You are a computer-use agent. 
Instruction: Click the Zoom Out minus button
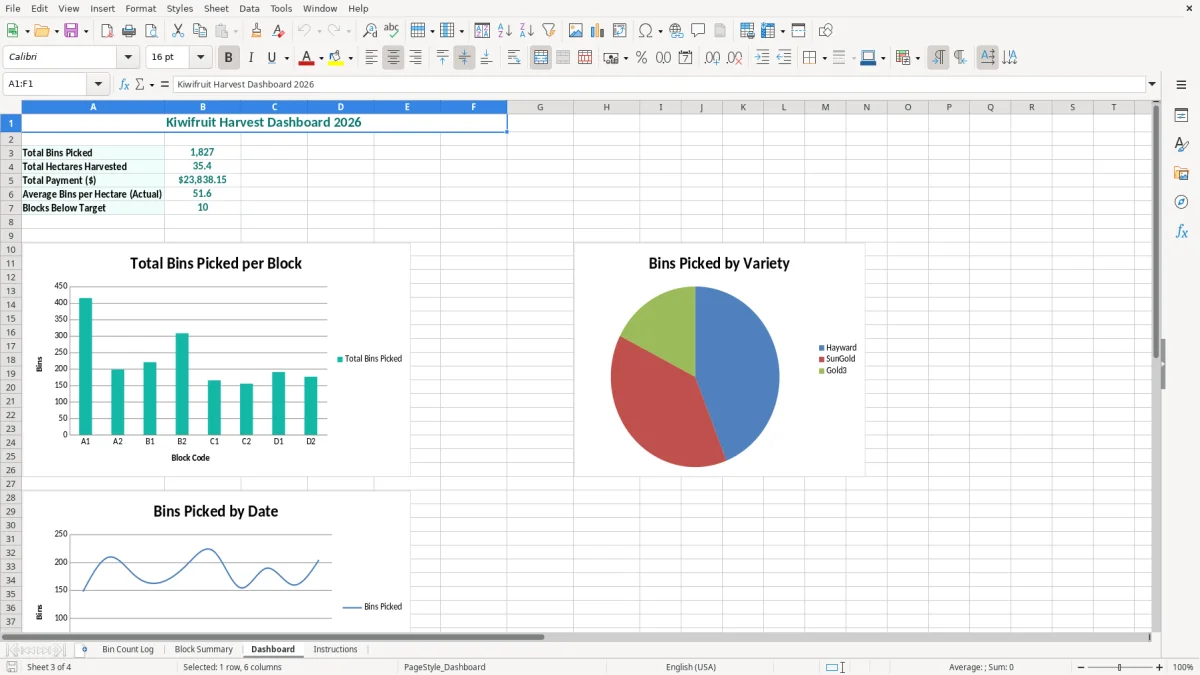click(x=1081, y=667)
